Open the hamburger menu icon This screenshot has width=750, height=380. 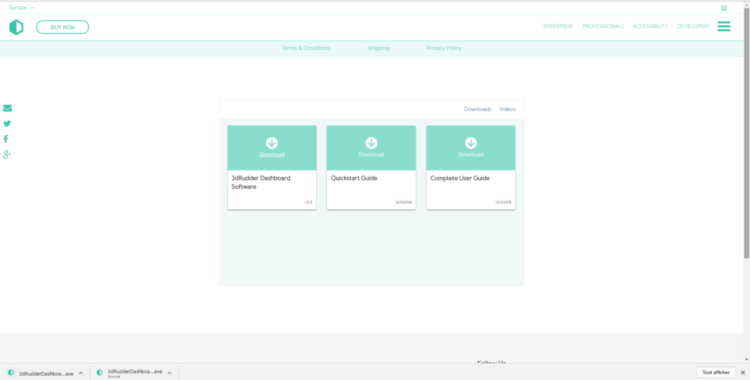(724, 27)
